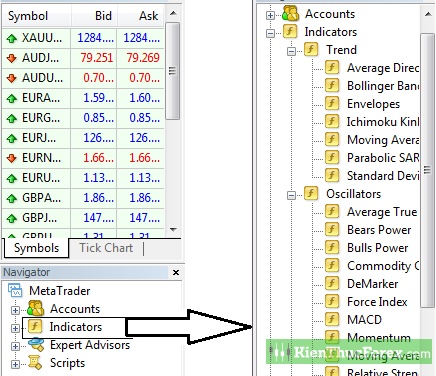Select the Bulls Power indicator icon
The height and width of the screenshot is (376, 436).
332,247
